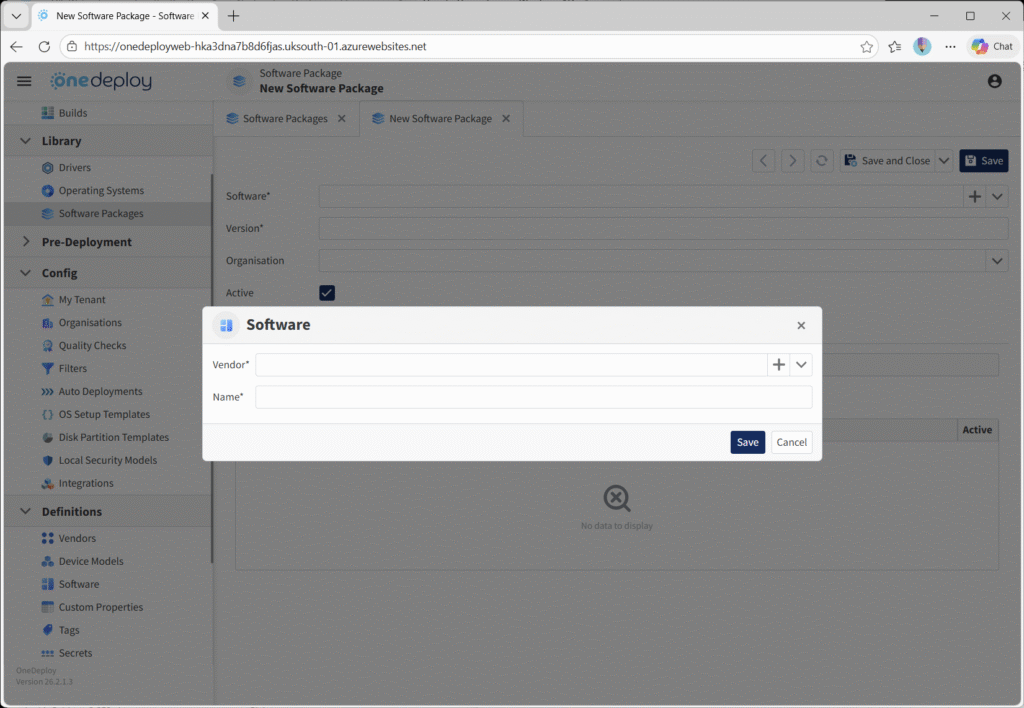
Task: Open Operating Systems in the sidebar
Action: click(101, 191)
